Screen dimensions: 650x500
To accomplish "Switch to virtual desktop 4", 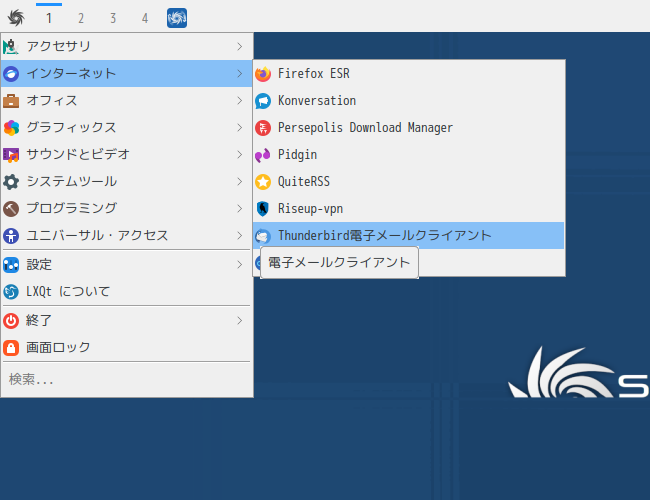I will (145, 18).
